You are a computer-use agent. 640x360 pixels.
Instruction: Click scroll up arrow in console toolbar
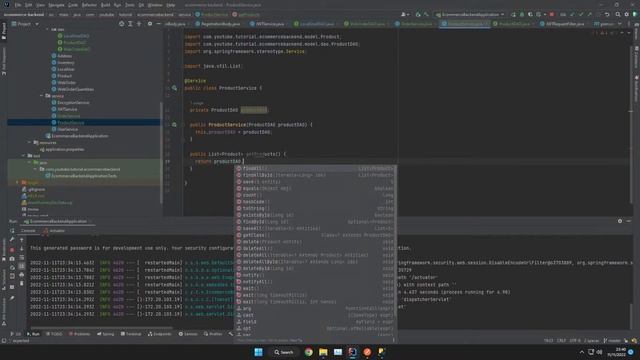[x=22, y=240]
